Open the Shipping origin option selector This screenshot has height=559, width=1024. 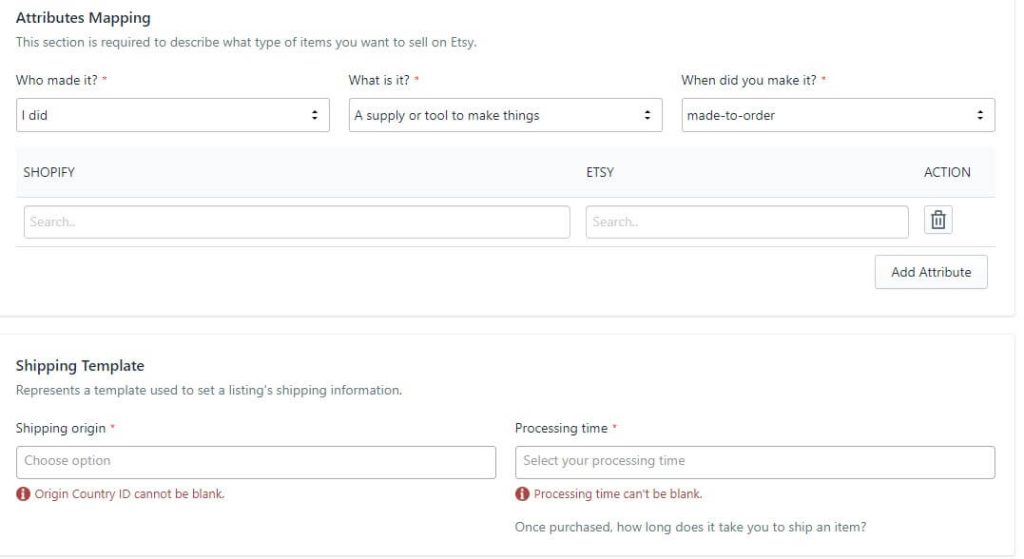pyautogui.click(x=256, y=462)
